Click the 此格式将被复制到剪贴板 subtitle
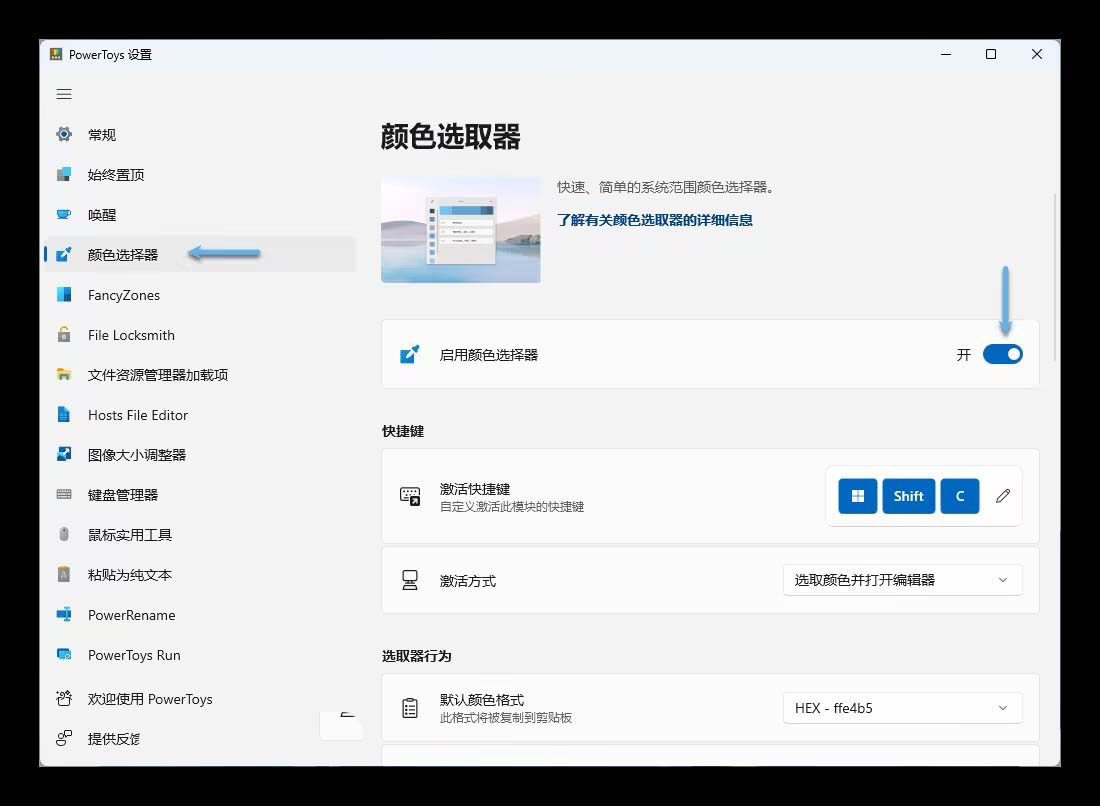 point(506,718)
